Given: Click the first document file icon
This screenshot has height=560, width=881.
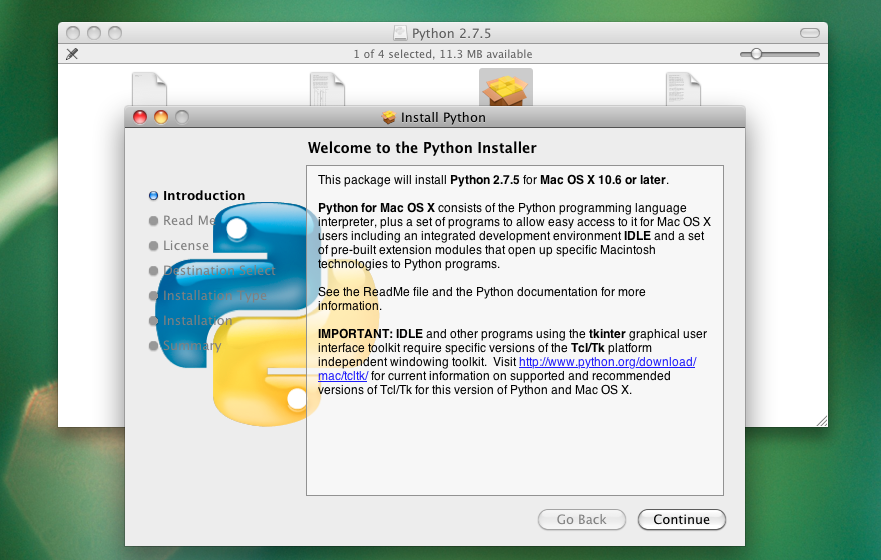Looking at the screenshot, I should (149, 89).
